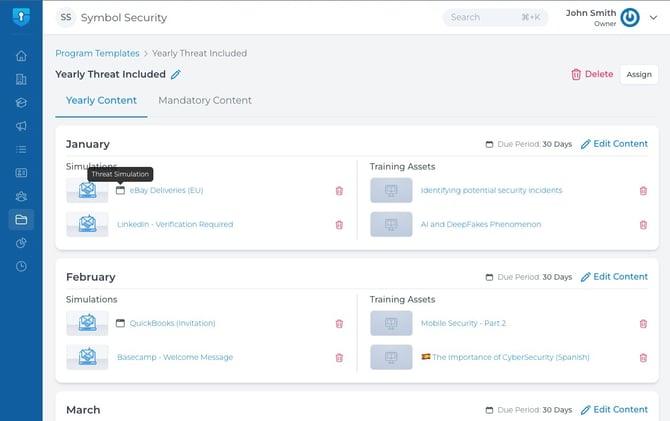Expand the John Smith user menu
The image size is (670, 421).
click(653, 17)
